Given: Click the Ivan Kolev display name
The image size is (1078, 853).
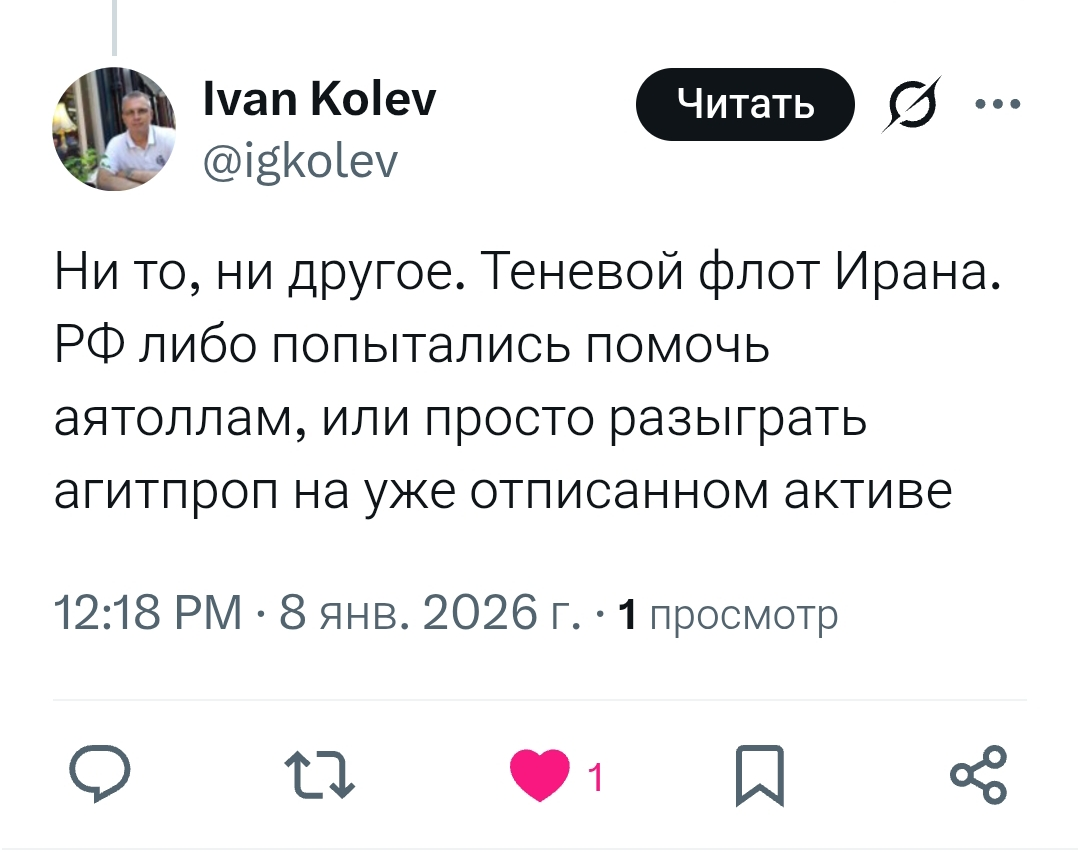Looking at the screenshot, I should tap(318, 100).
